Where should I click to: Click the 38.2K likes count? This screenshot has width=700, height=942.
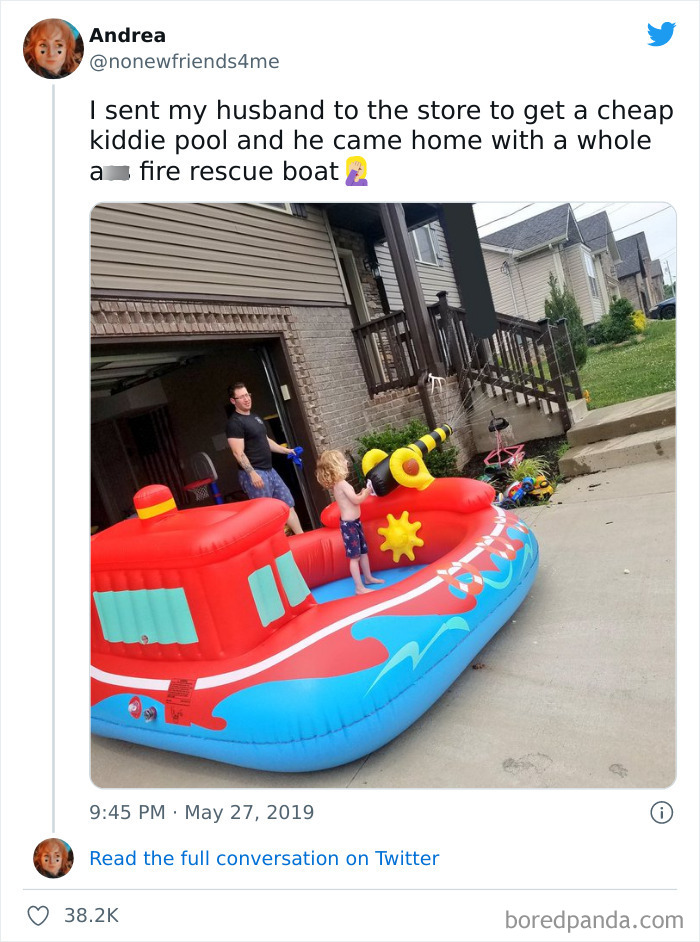coord(91,916)
